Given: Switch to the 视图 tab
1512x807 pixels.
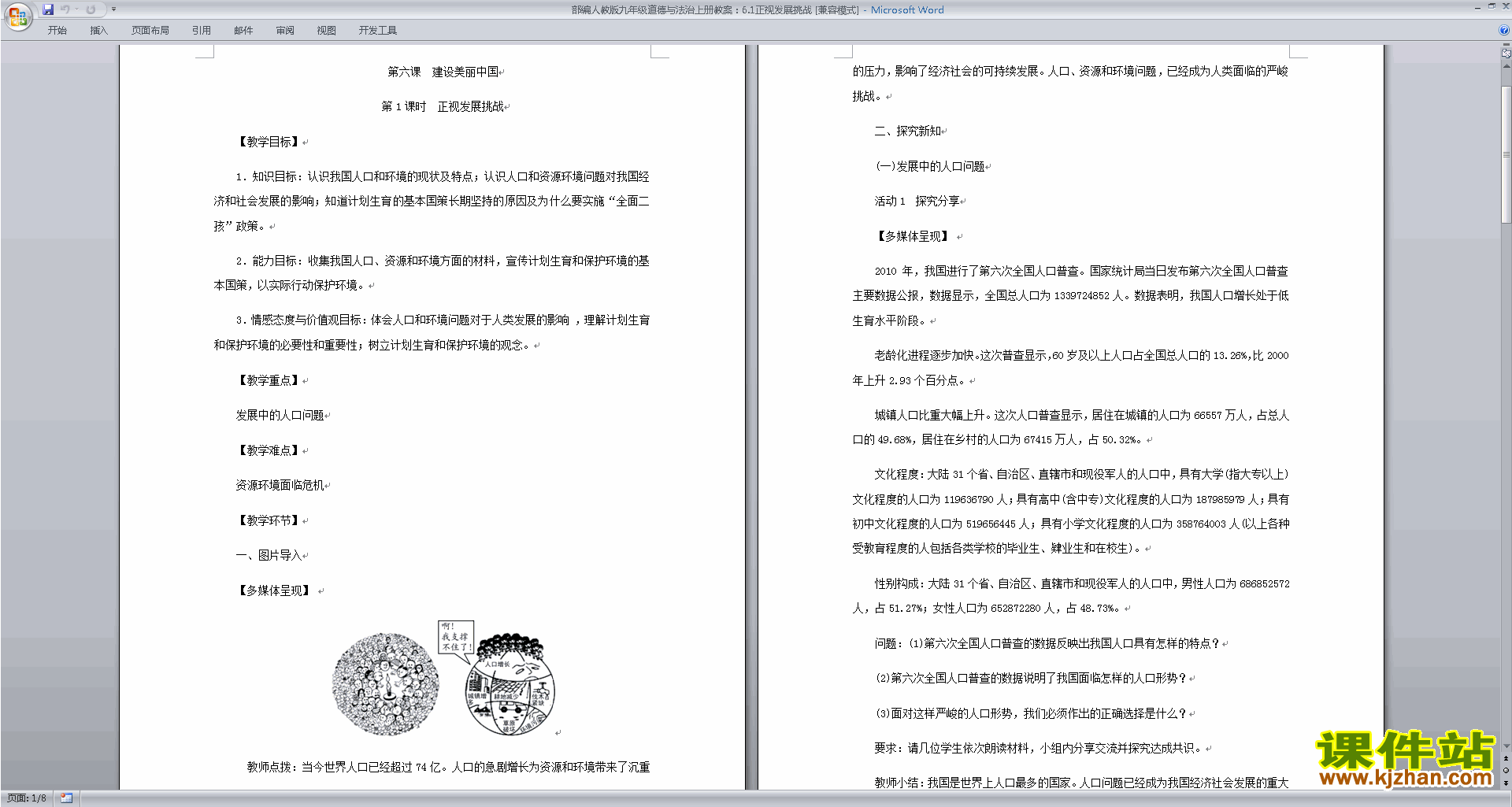Looking at the screenshot, I should tap(326, 30).
